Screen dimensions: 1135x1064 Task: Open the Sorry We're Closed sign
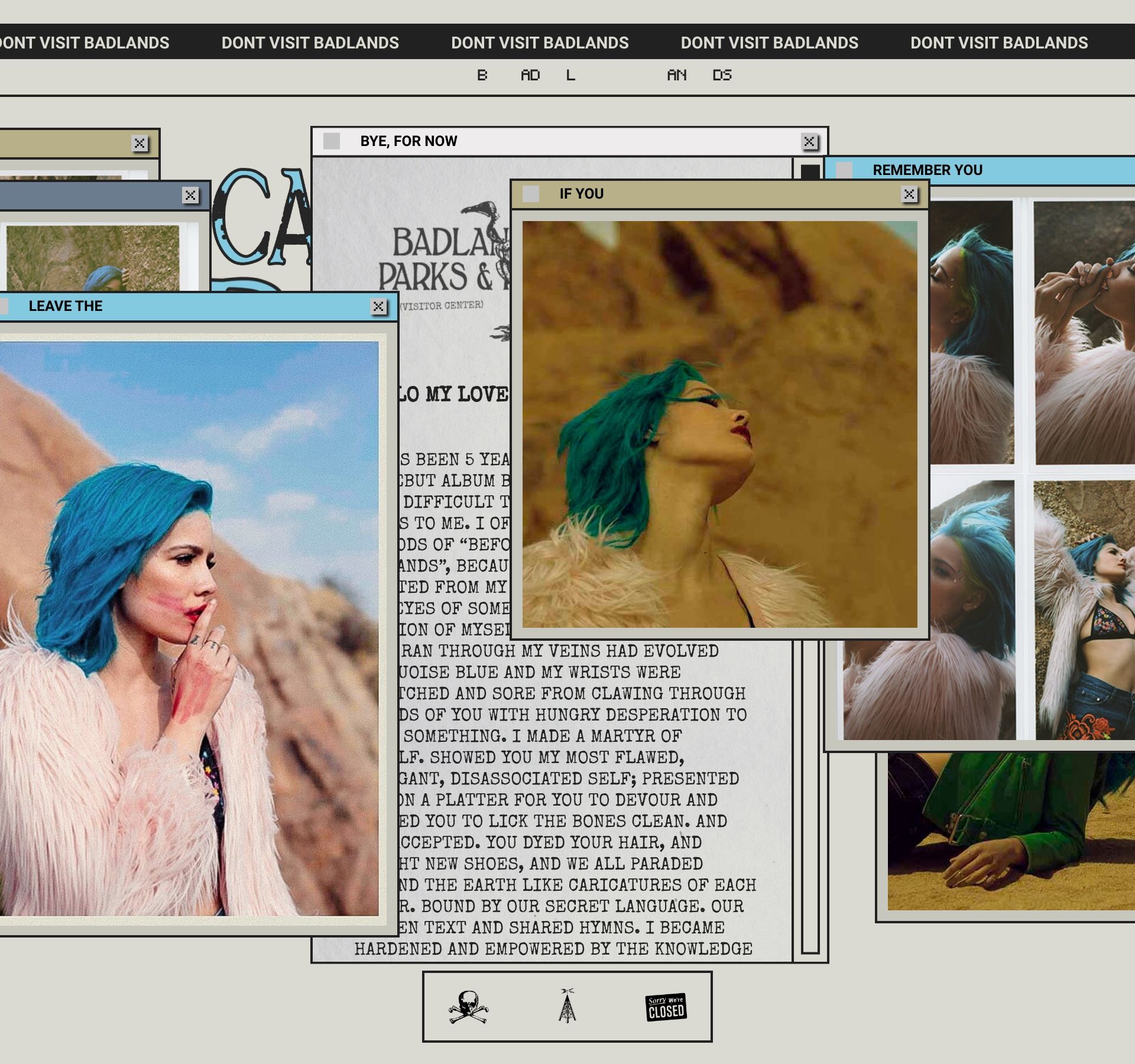(x=666, y=1007)
